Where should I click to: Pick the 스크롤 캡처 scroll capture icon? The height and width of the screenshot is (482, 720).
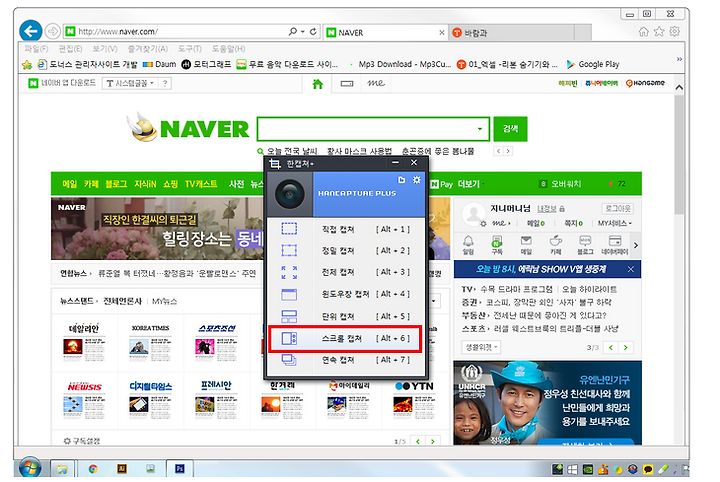pos(289,338)
